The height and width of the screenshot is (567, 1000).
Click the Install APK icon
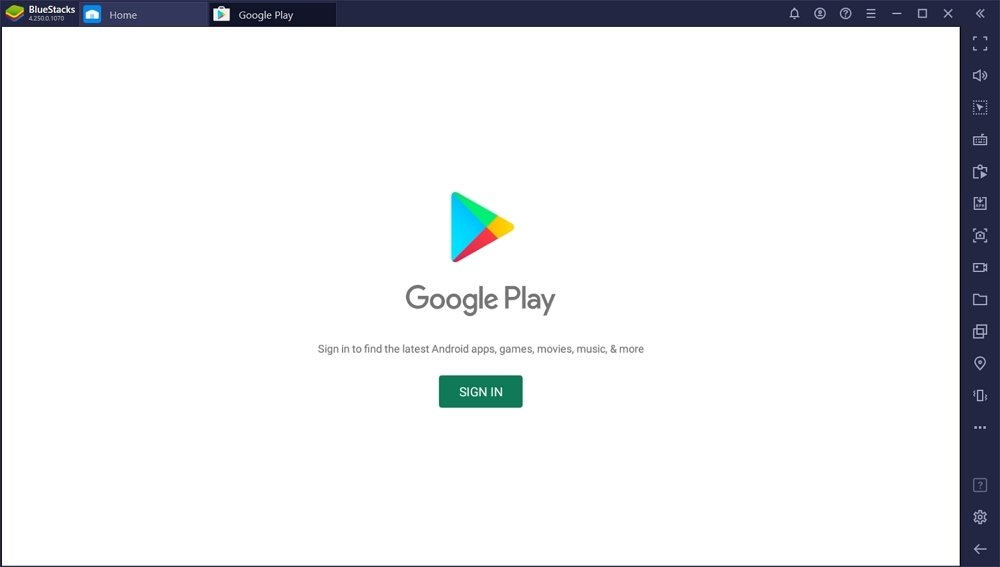coord(980,203)
